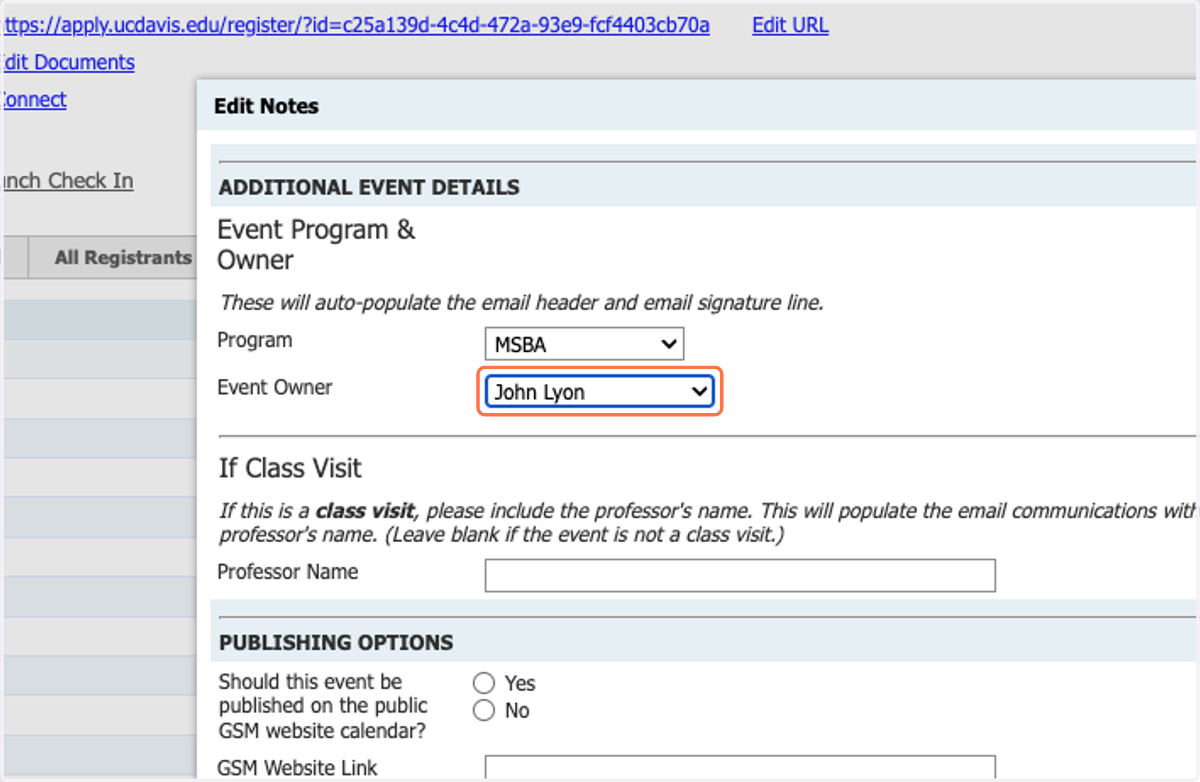This screenshot has height=782, width=1200.
Task: Click the Event Owner field label
Action: [x=275, y=387]
